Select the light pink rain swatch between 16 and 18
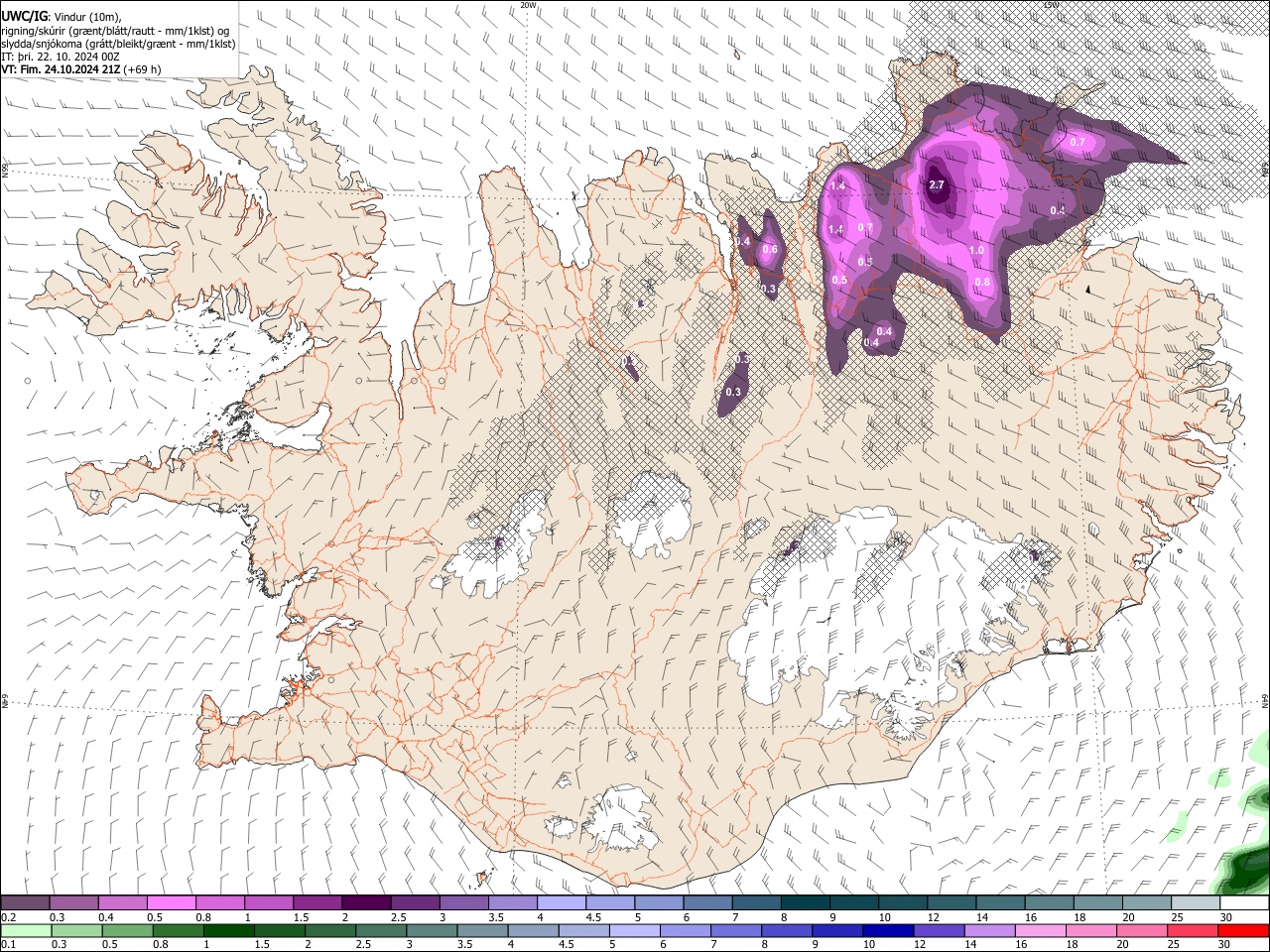 click(1040, 931)
